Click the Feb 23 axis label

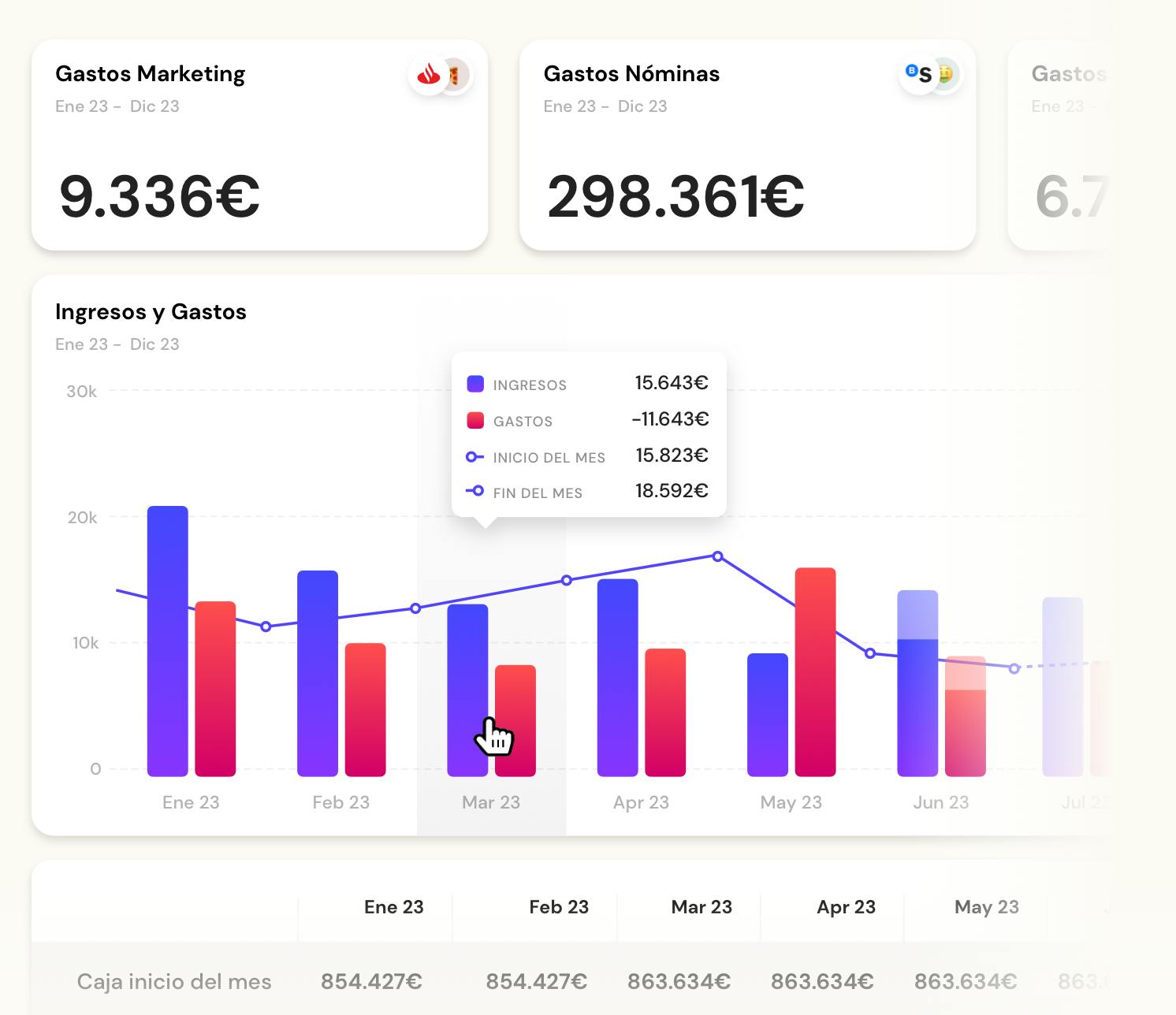(x=341, y=802)
